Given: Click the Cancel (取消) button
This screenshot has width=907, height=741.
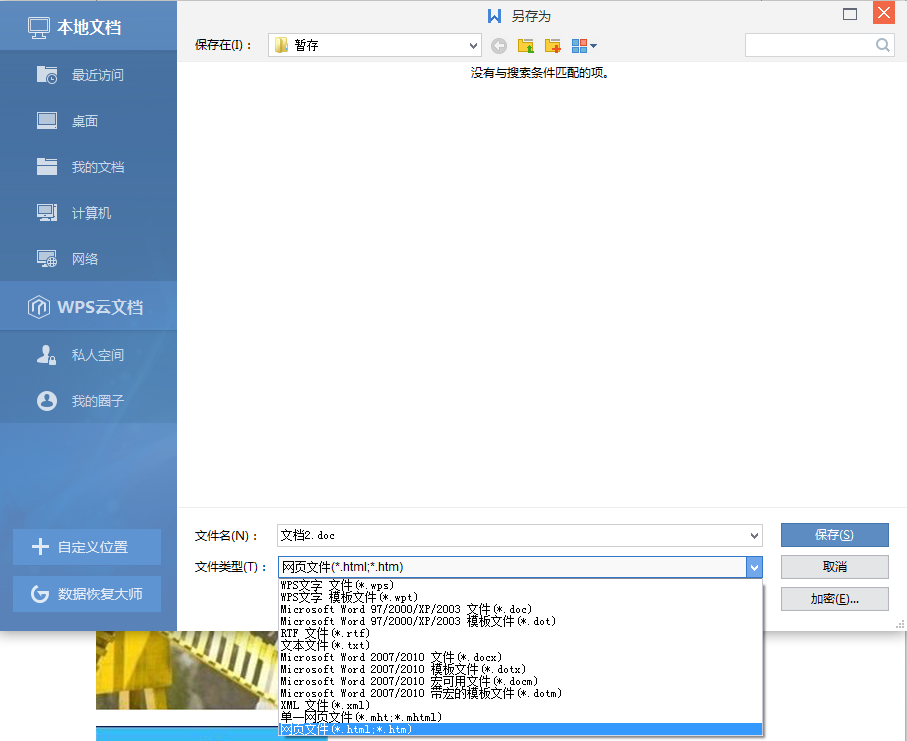Looking at the screenshot, I should 834,567.
